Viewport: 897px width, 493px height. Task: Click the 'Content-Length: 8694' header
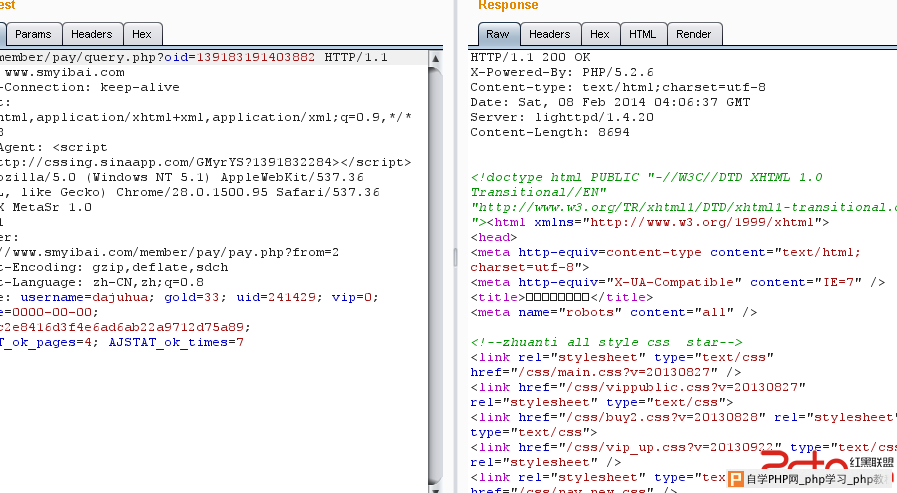click(550, 132)
